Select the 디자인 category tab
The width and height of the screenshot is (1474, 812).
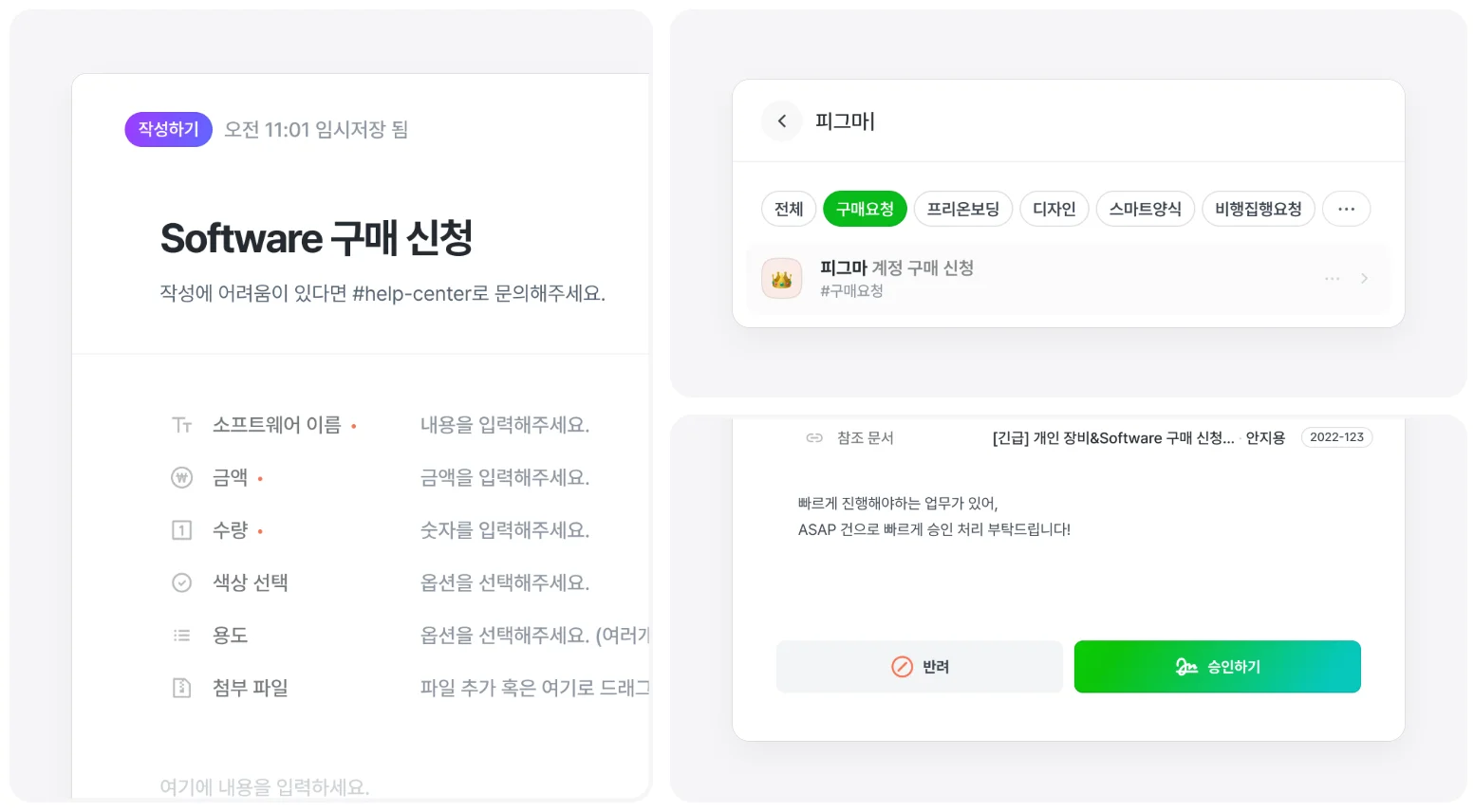pyautogui.click(x=1054, y=209)
